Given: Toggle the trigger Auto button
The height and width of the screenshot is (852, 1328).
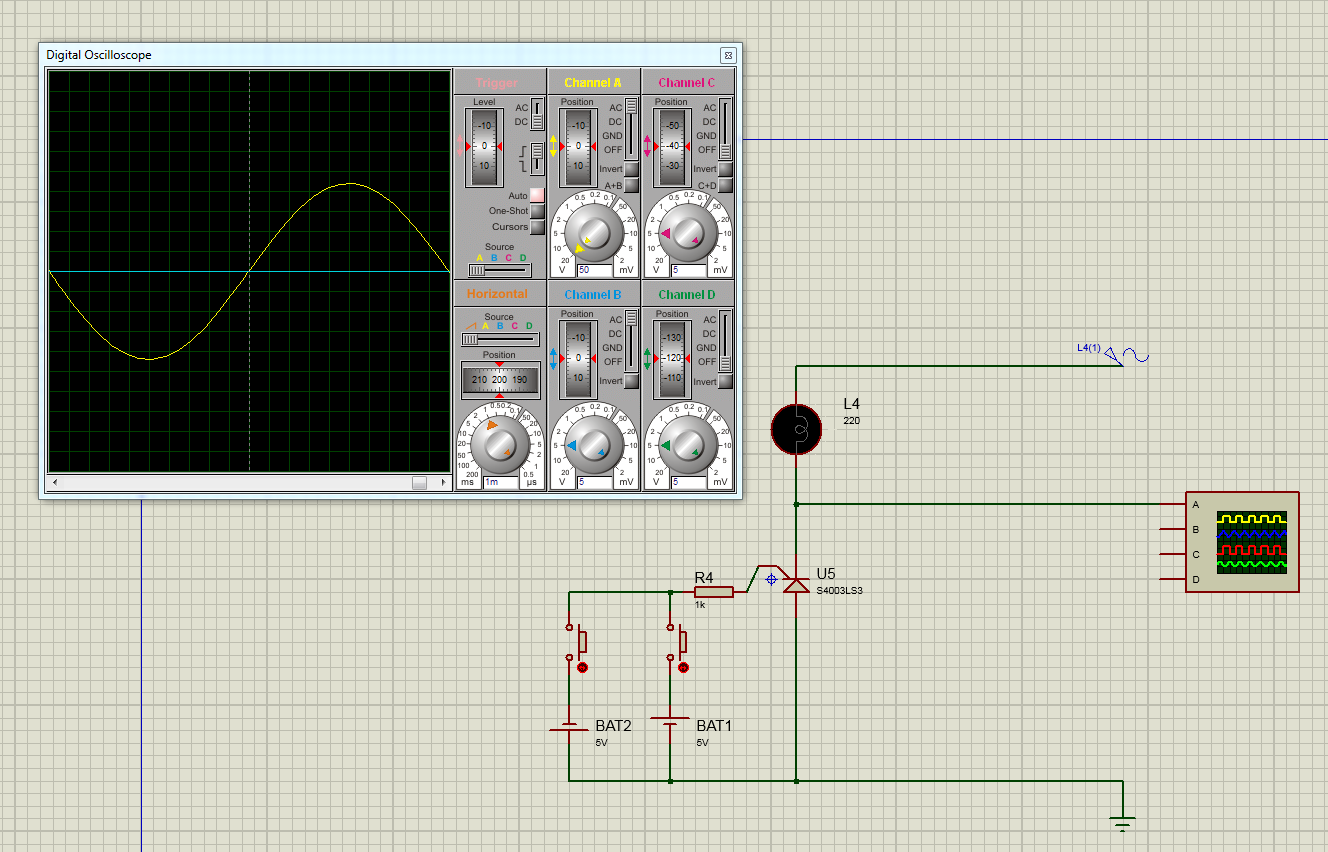Looking at the screenshot, I should [x=537, y=196].
